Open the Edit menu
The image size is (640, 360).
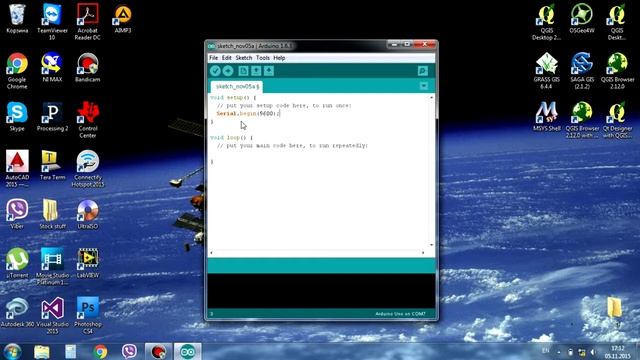tap(227, 58)
